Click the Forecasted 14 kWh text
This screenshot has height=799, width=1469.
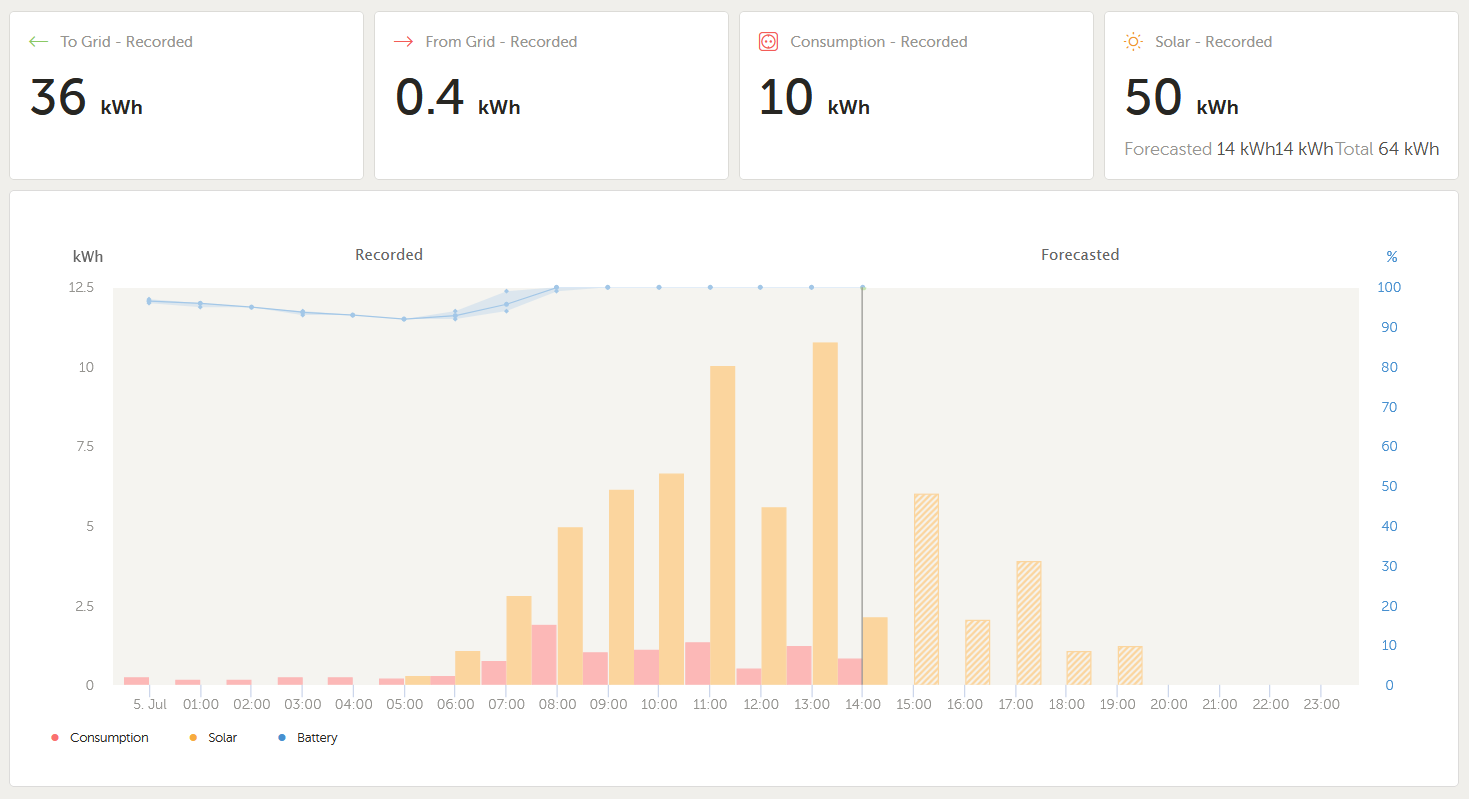coord(1199,149)
